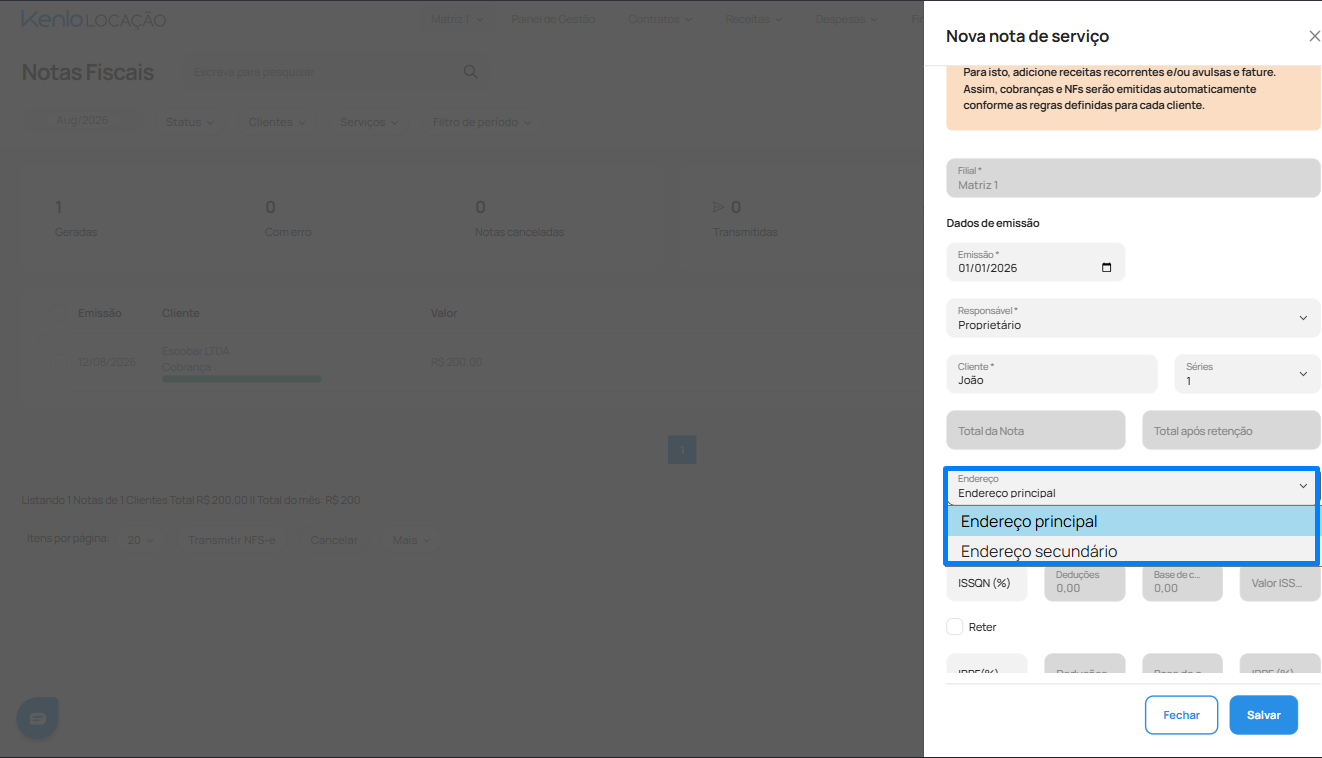The image size is (1322, 758).
Task: Click the Notas canceladas counter
Action: pos(520,219)
